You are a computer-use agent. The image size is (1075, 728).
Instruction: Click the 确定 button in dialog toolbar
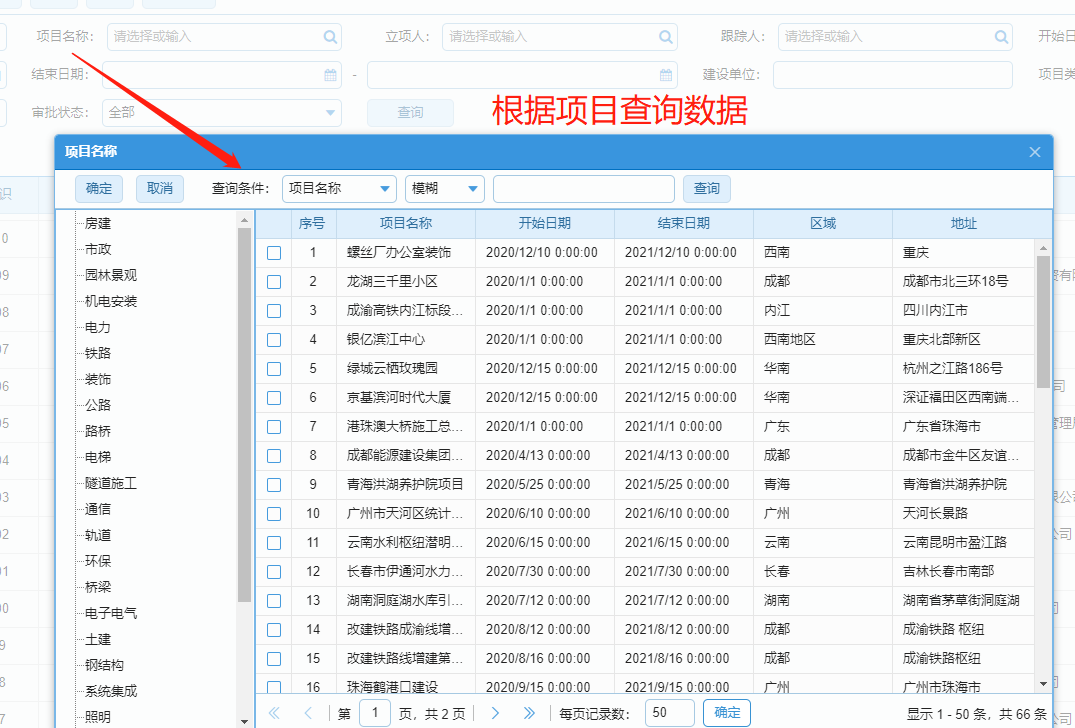click(x=99, y=189)
